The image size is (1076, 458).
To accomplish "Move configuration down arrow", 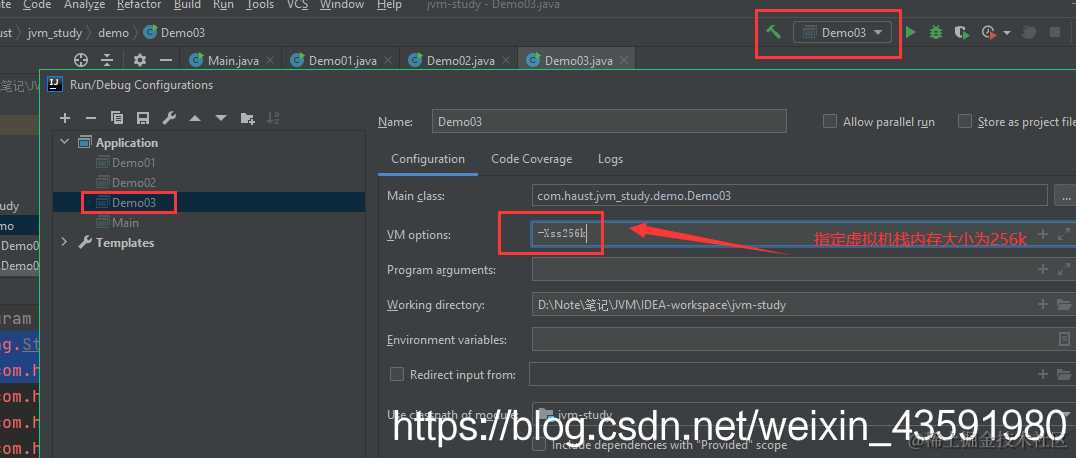I will pyautogui.click(x=221, y=118).
